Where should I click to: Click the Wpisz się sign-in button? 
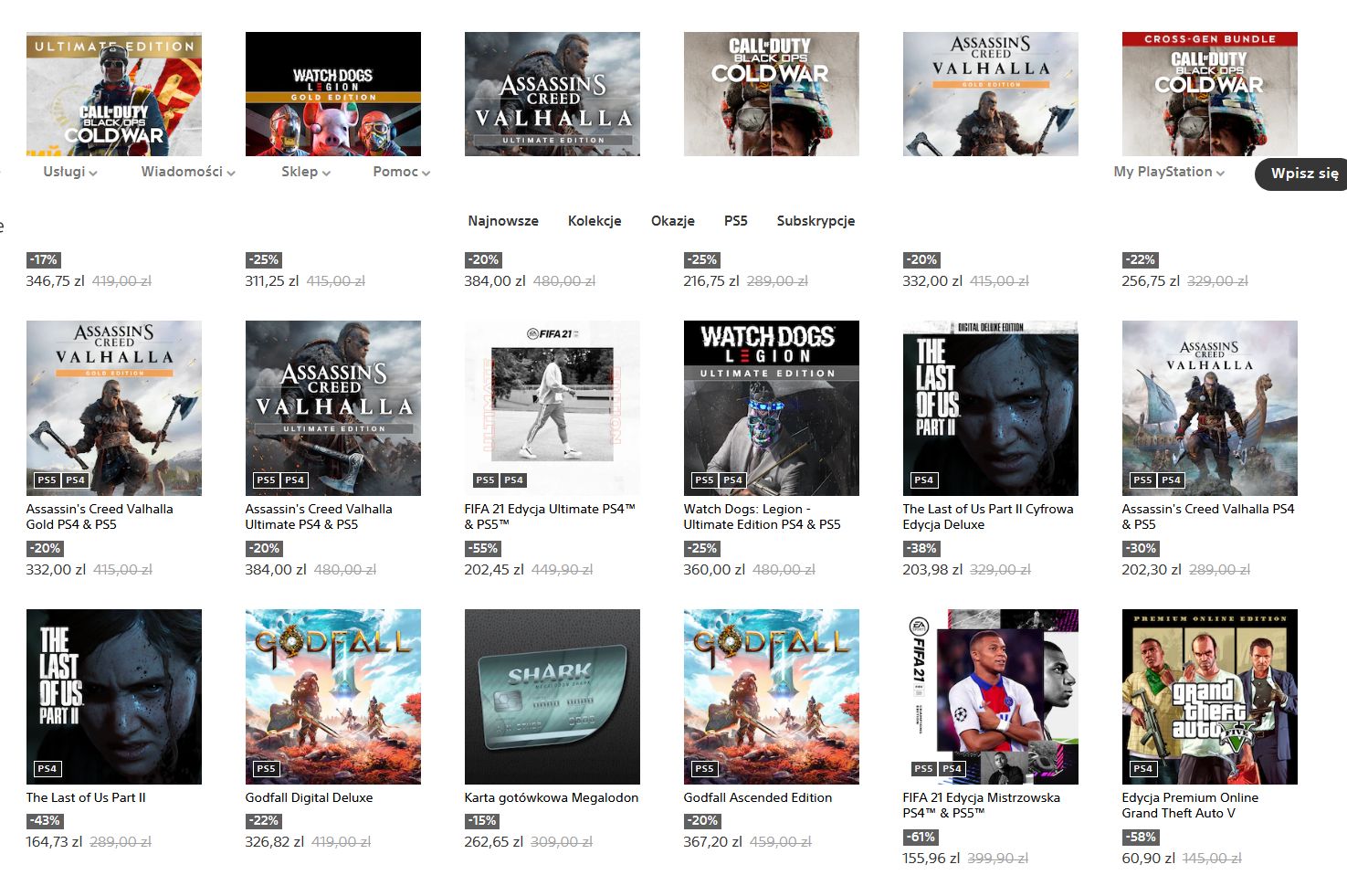click(1303, 174)
